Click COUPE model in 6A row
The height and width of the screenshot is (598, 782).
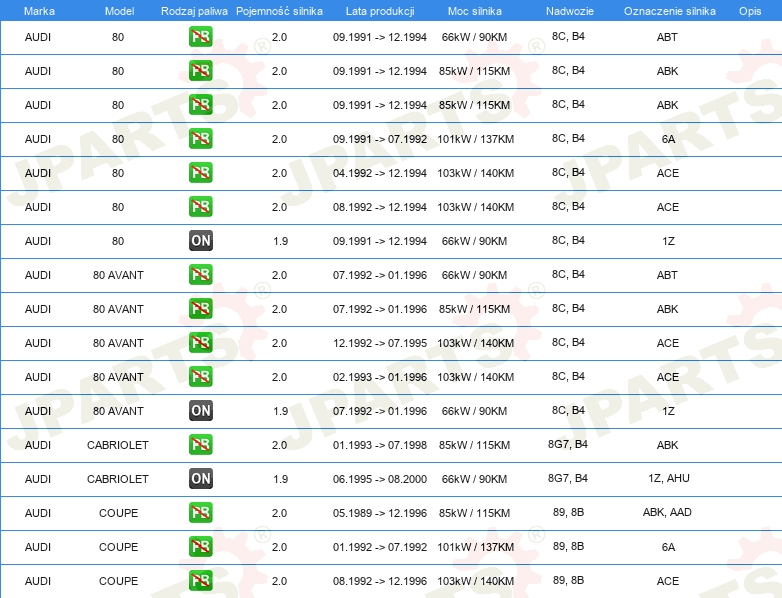[118, 547]
